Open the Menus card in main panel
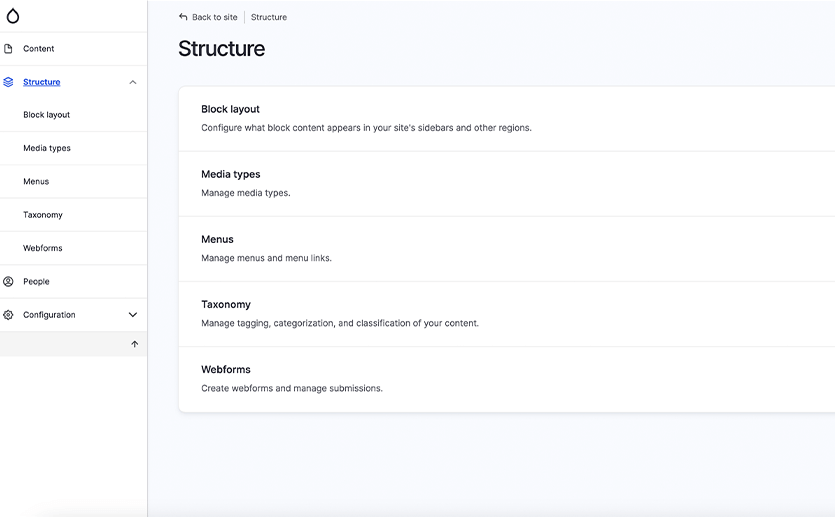Viewport: 835px width, 517px height. (x=218, y=239)
